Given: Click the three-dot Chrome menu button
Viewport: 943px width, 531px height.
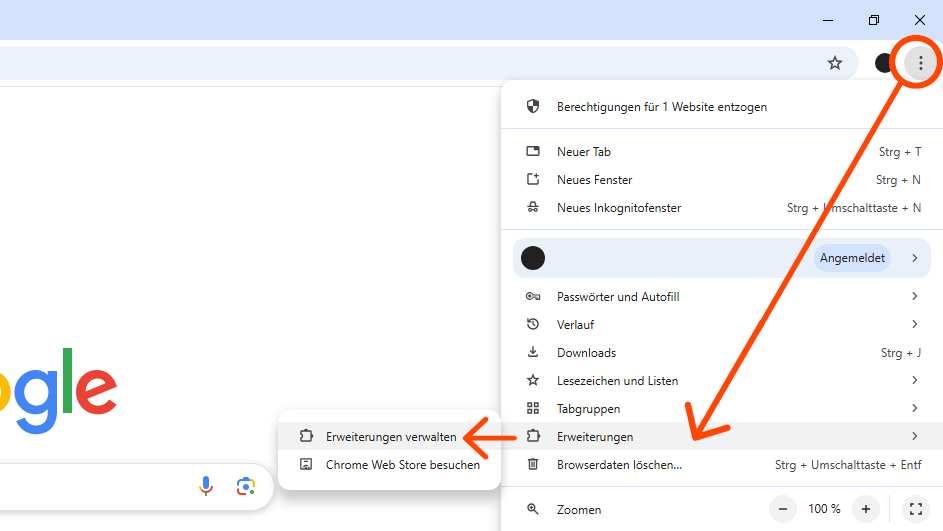Looking at the screenshot, I should (920, 63).
